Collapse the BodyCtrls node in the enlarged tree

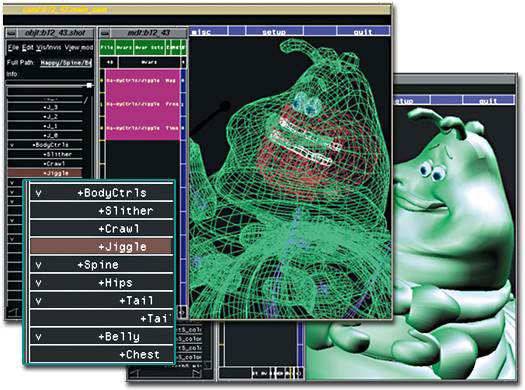pos(39,193)
